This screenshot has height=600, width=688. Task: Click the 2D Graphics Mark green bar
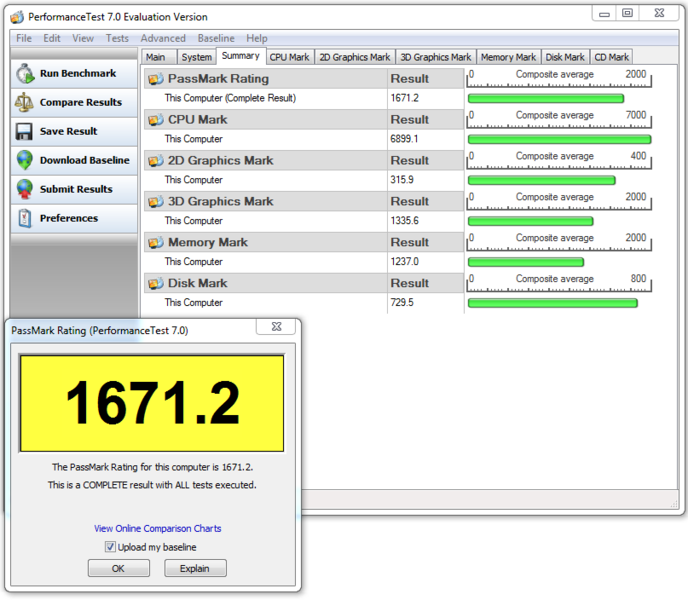click(542, 180)
